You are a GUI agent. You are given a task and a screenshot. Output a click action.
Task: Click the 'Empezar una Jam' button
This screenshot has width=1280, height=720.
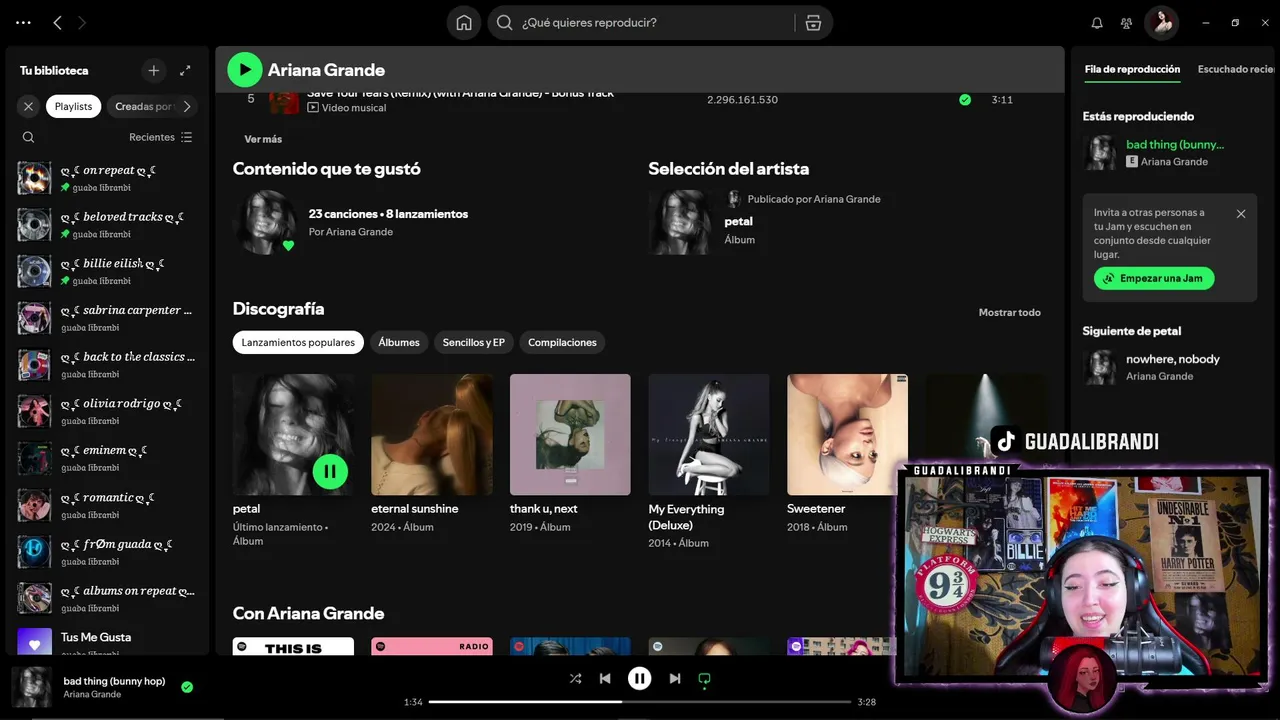[x=1154, y=278]
